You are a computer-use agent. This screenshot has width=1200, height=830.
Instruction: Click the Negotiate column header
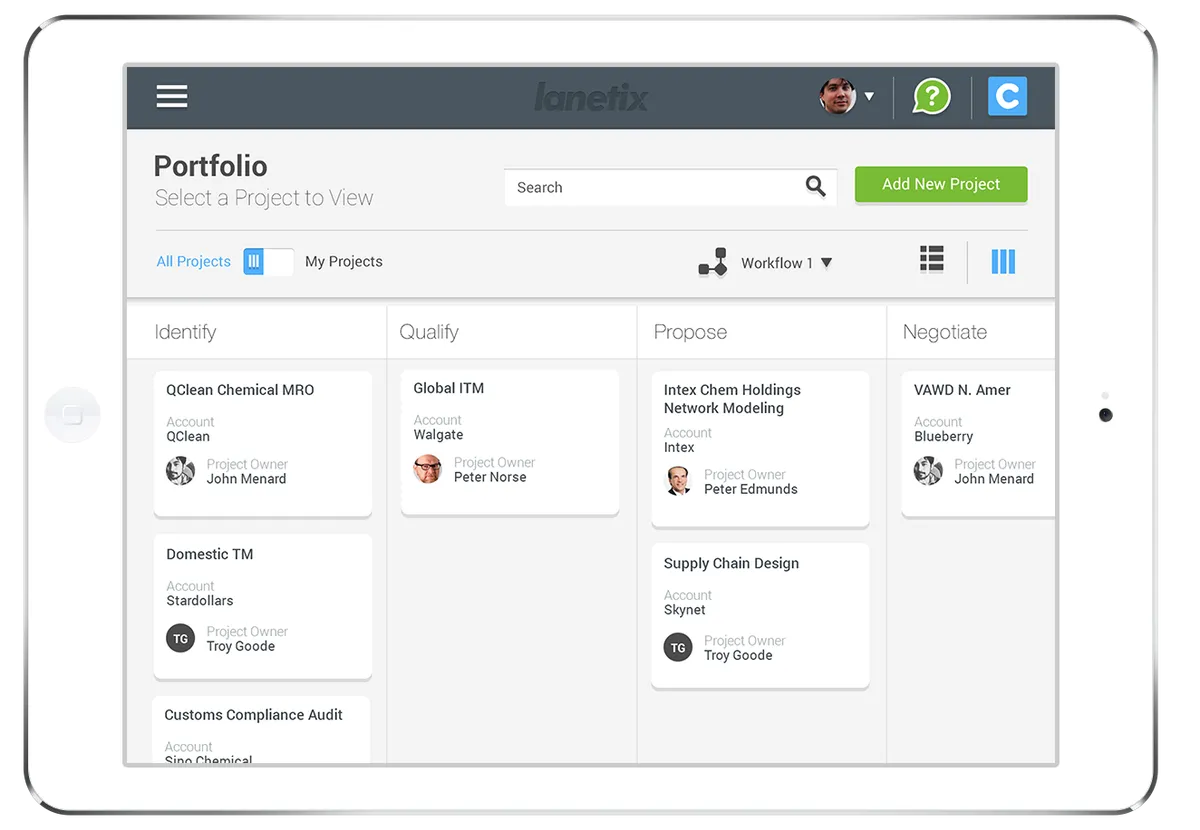(945, 332)
